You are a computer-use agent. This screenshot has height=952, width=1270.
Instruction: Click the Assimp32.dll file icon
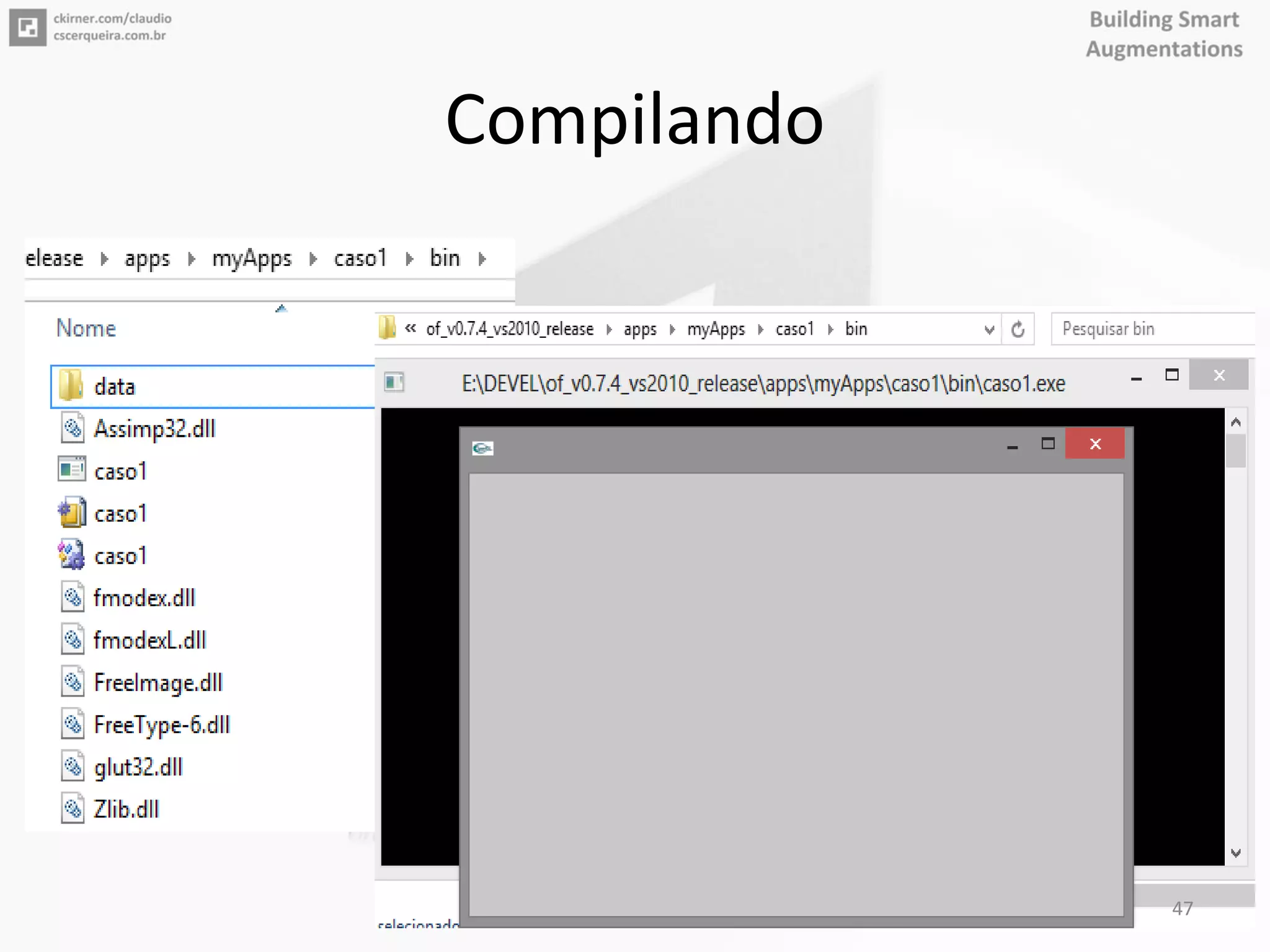click(73, 428)
